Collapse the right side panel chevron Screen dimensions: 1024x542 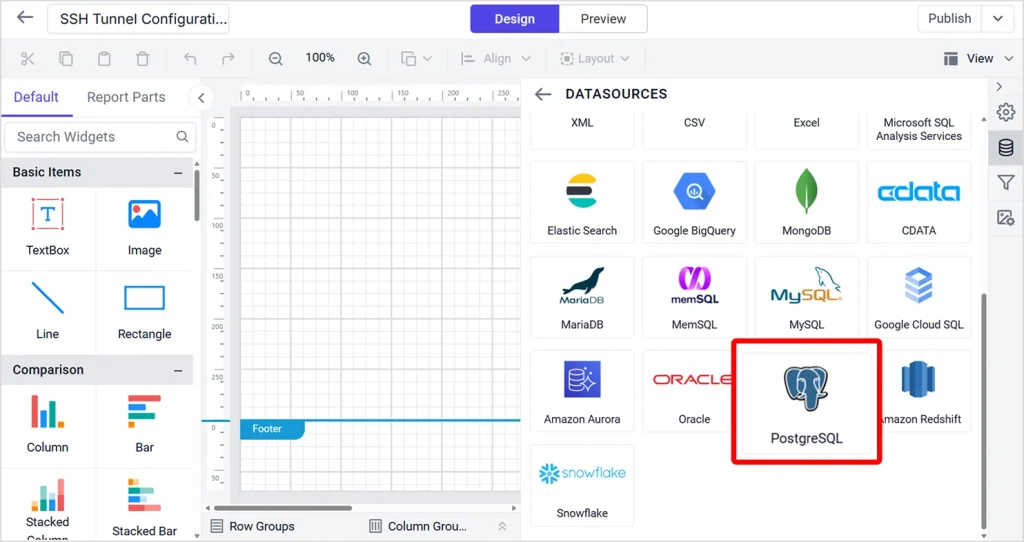[999, 87]
